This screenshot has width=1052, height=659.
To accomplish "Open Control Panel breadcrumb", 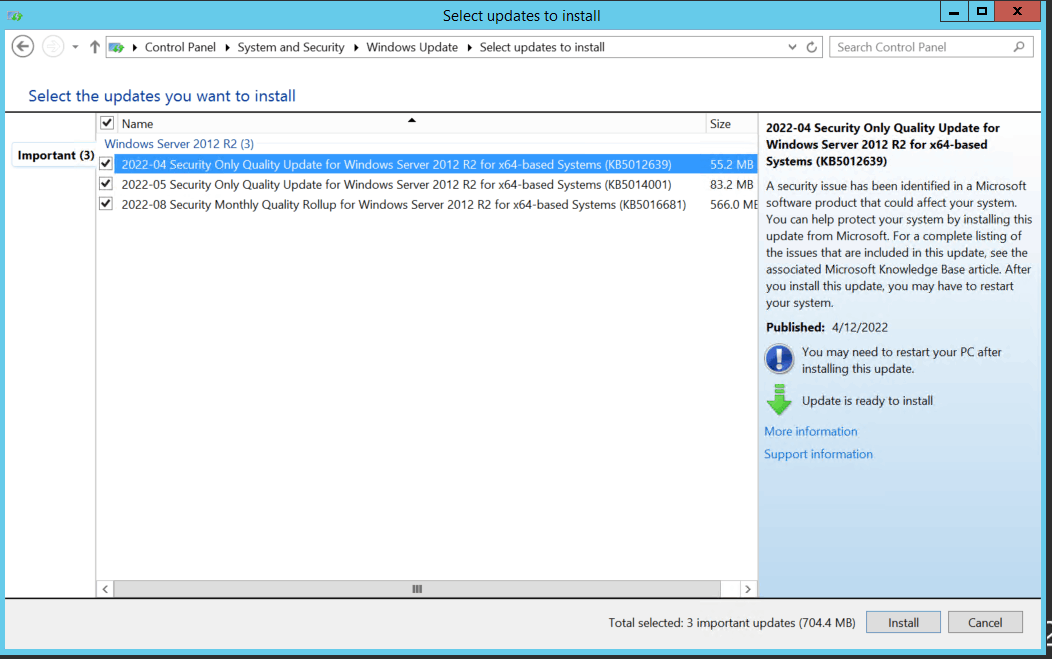I will pos(180,47).
